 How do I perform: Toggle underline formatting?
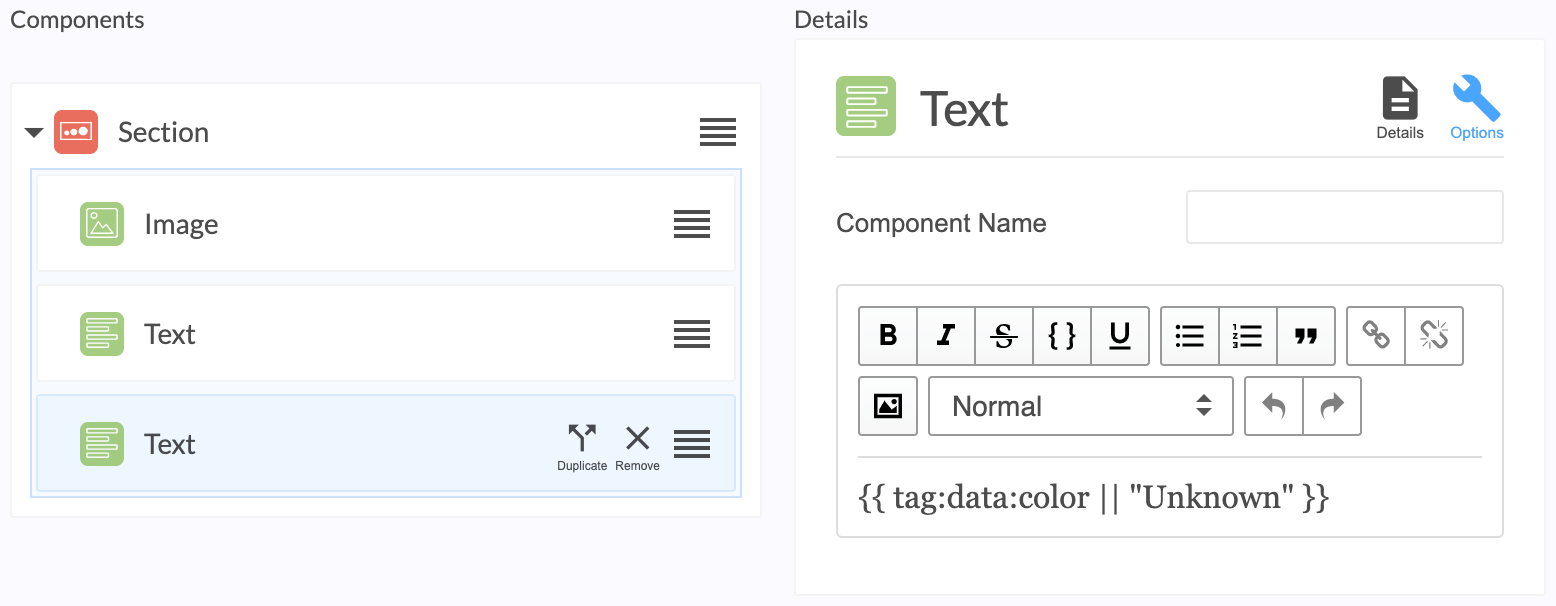[x=1119, y=335]
